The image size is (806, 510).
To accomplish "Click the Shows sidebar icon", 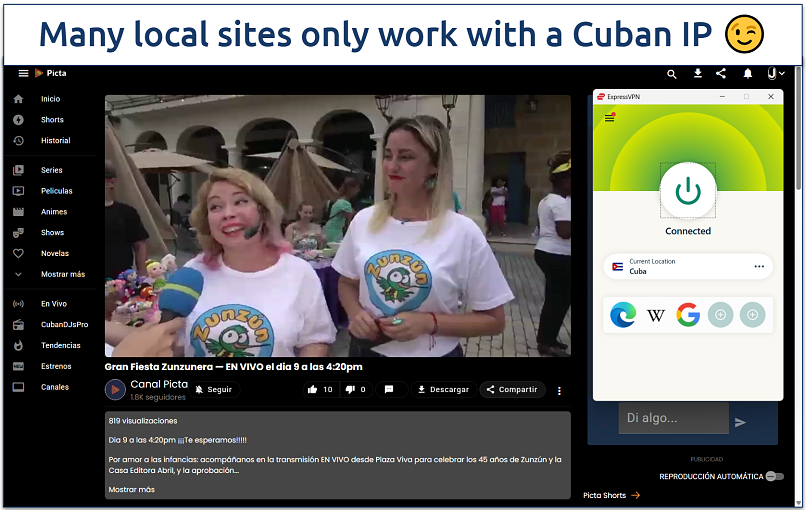I will click(x=19, y=233).
